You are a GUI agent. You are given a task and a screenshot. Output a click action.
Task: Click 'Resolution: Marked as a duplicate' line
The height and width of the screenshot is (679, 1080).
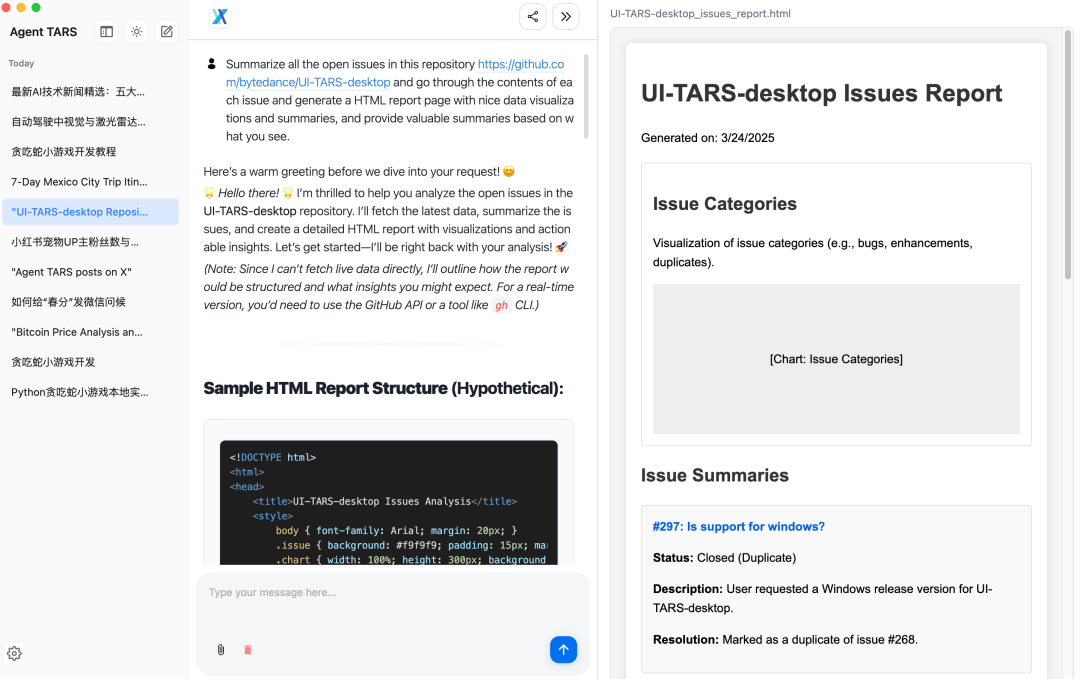pos(785,640)
